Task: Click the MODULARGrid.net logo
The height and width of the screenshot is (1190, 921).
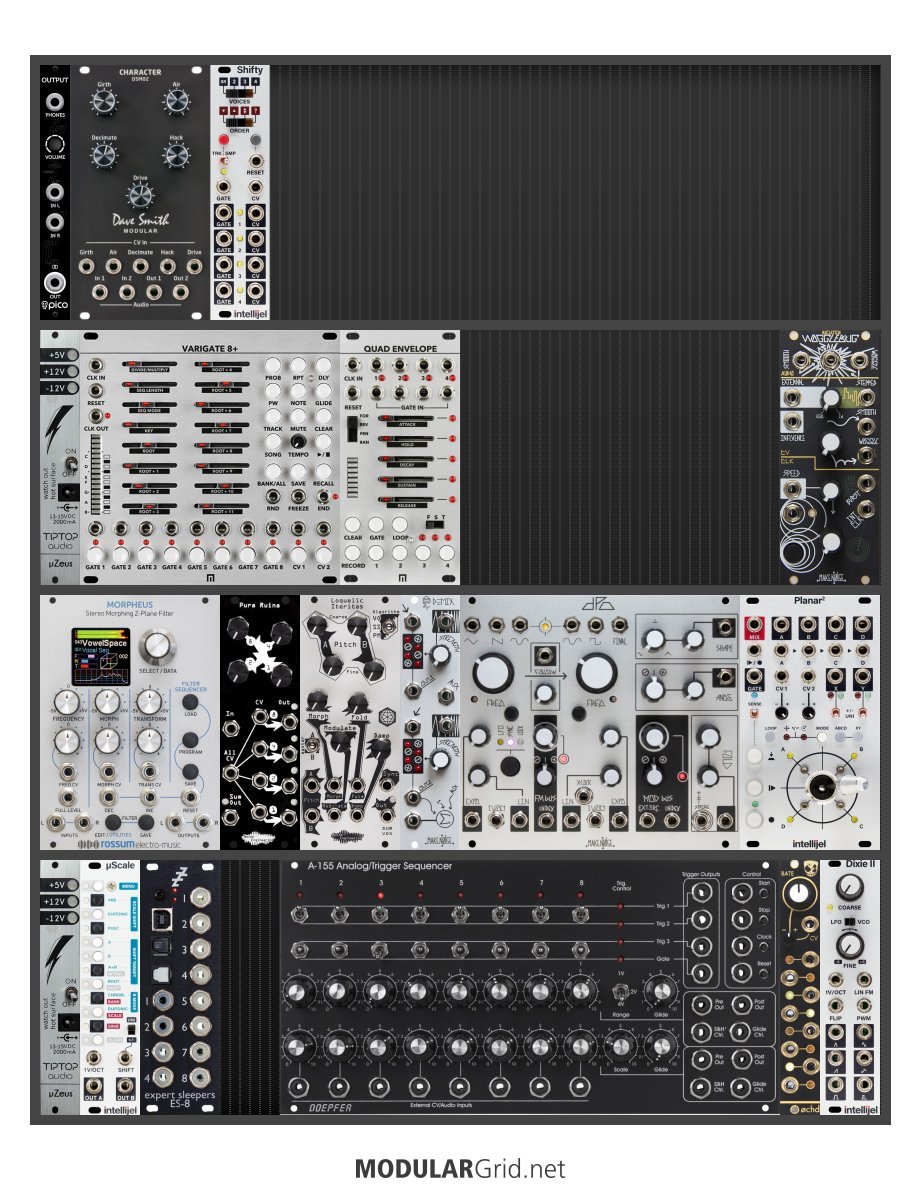Action: tap(460, 1168)
